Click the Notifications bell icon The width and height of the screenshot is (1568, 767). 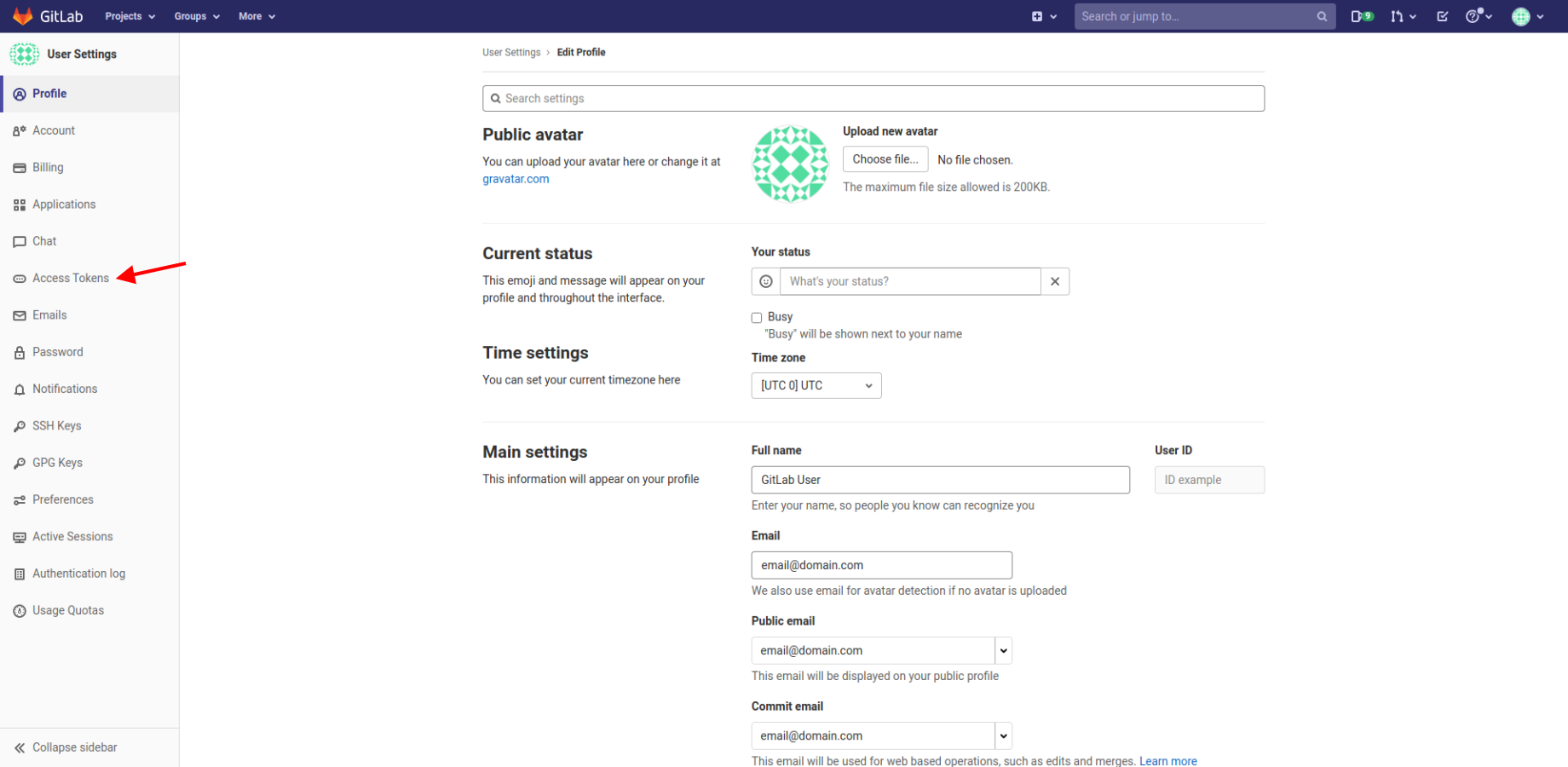point(20,389)
